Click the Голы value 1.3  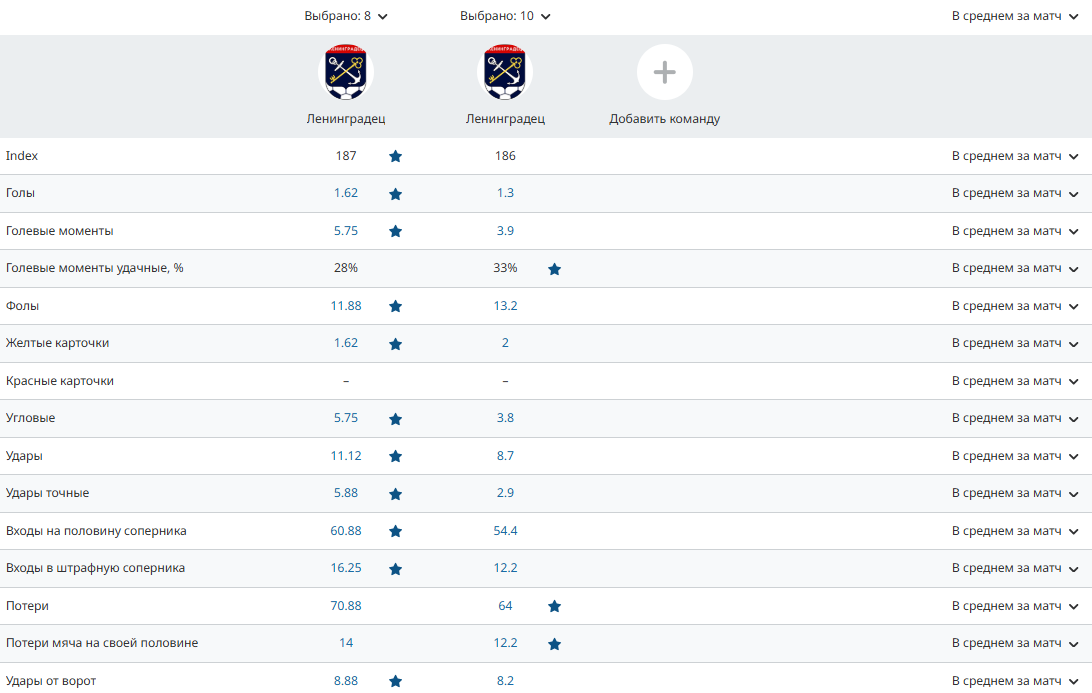(x=505, y=193)
